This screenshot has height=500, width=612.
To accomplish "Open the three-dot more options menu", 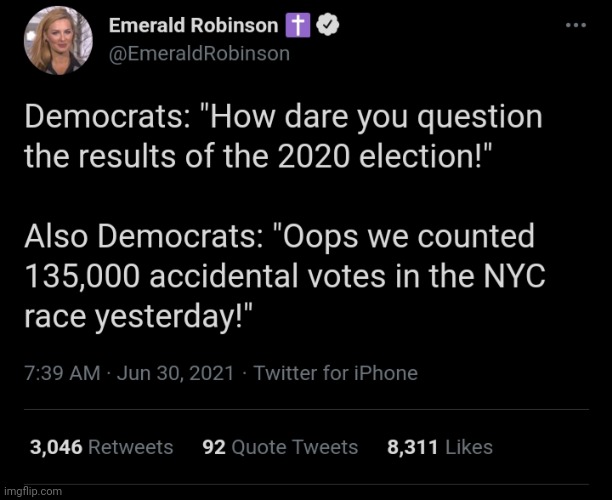I will [576, 24].
